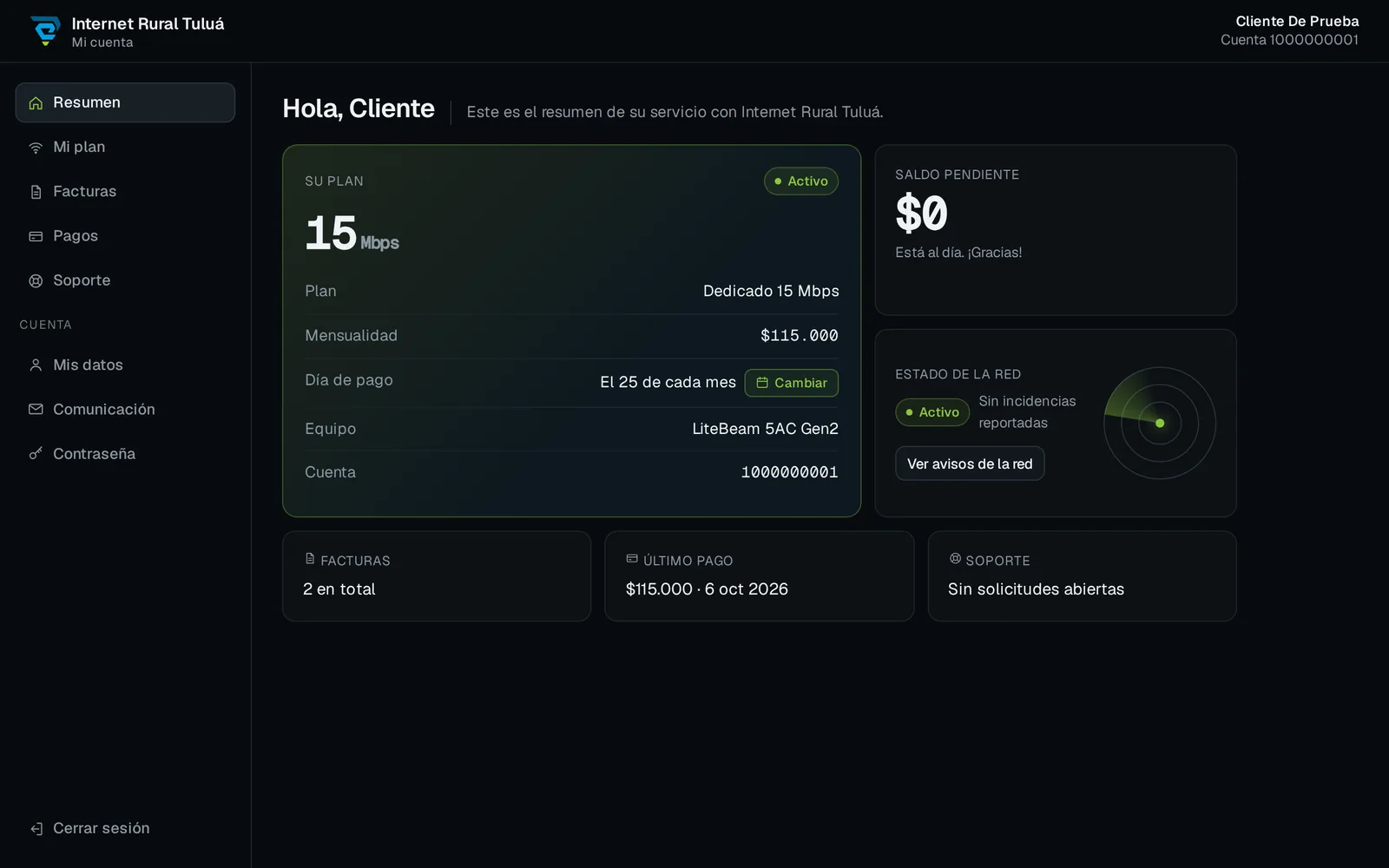This screenshot has width=1389, height=868.
Task: Click the key icon beside Contraseña
Action: (x=36, y=453)
